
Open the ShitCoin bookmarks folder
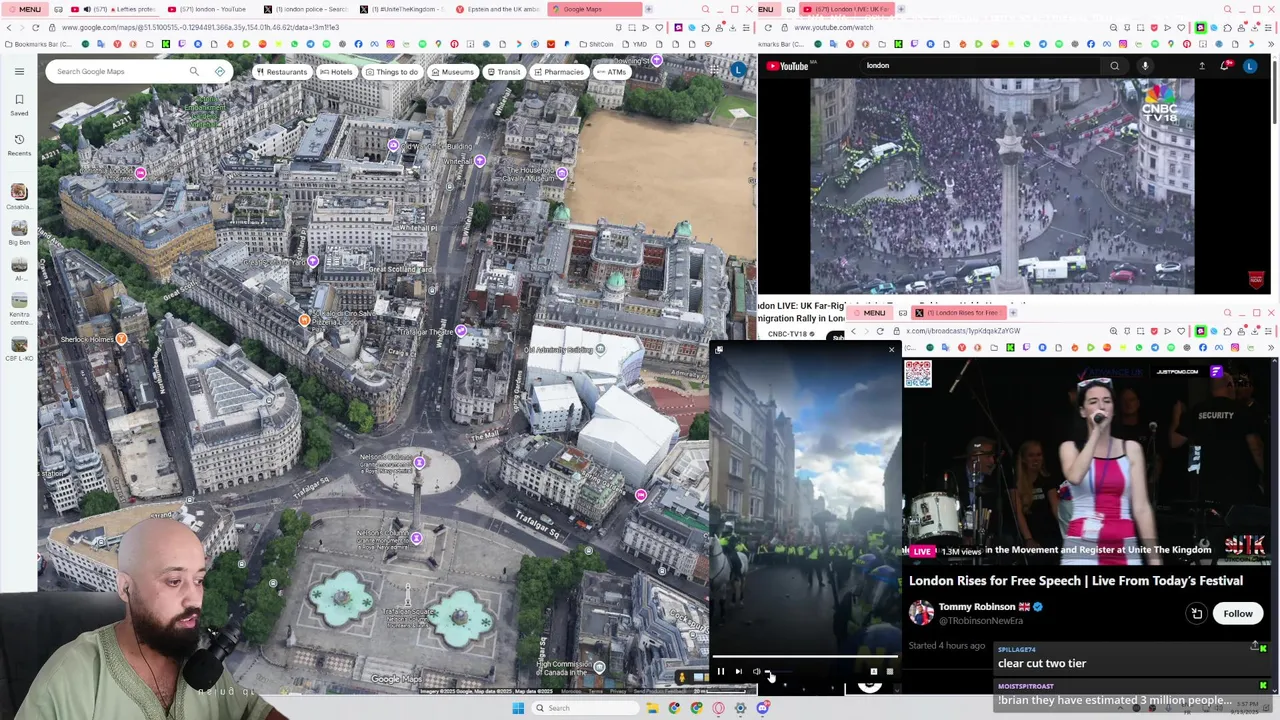click(598, 44)
